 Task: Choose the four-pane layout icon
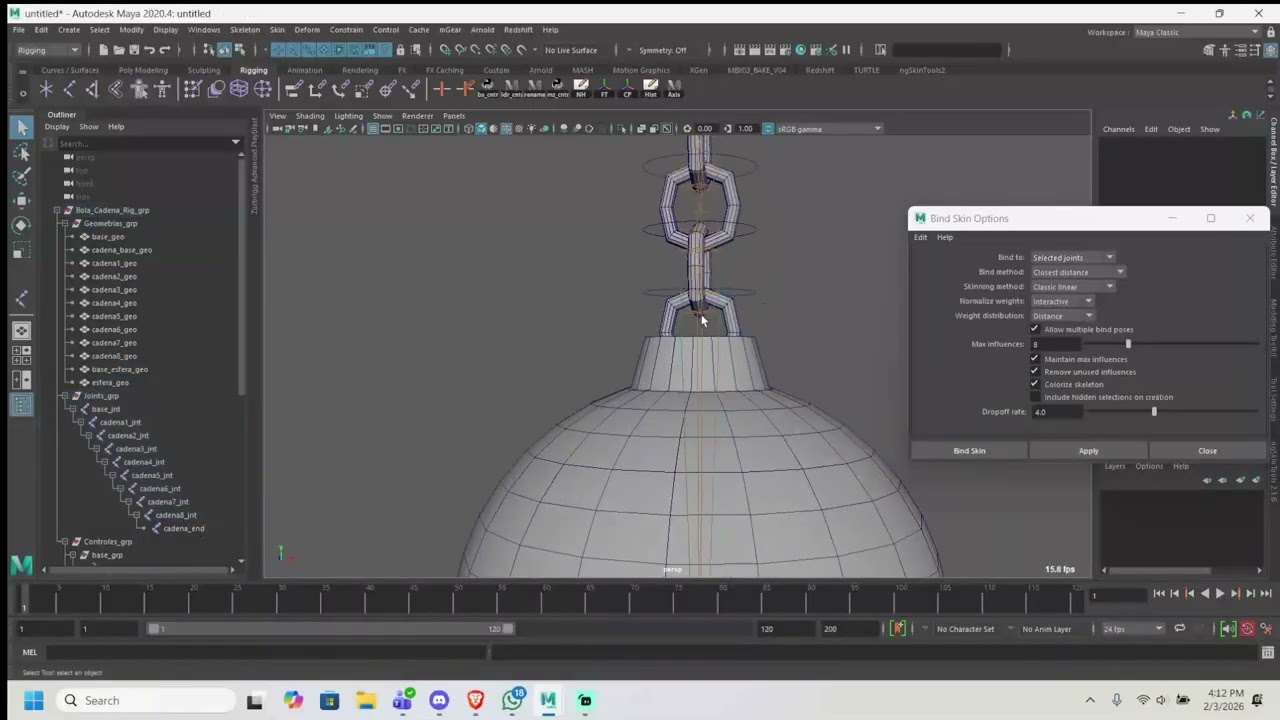(x=21, y=355)
